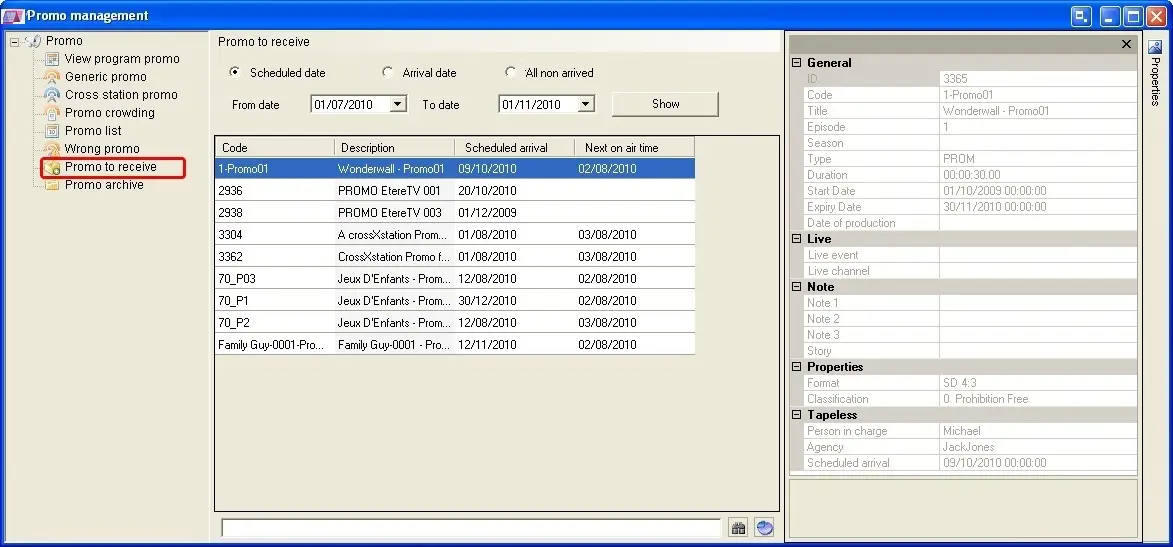Close the properties panel with X
1173x547 pixels.
coord(1126,44)
